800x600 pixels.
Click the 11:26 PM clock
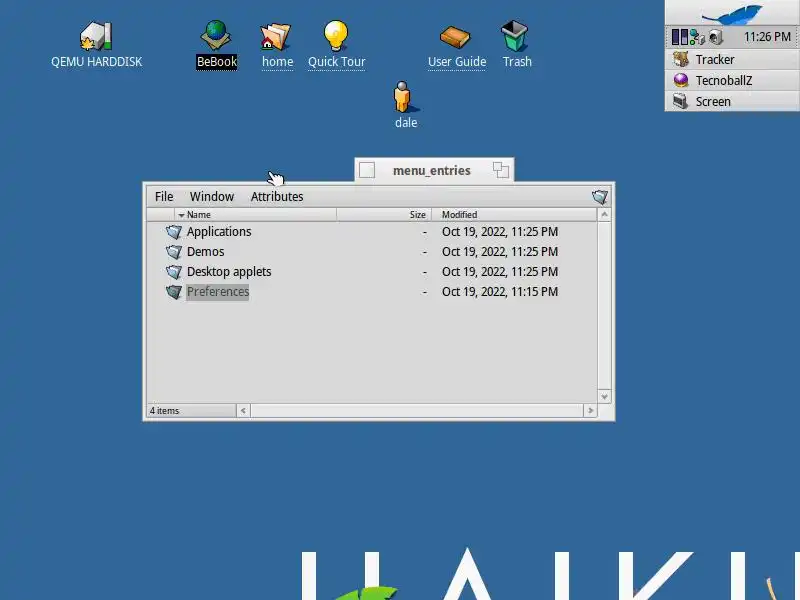coord(767,37)
